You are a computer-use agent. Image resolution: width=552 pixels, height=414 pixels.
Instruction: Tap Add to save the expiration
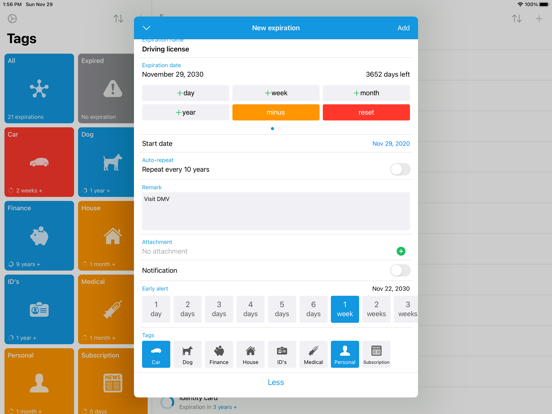coord(403,28)
